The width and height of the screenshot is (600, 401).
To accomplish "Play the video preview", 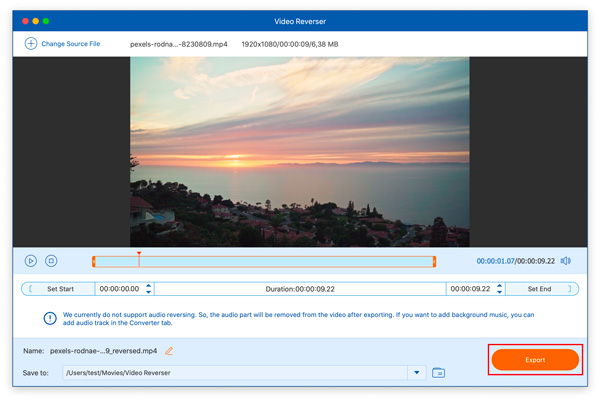I will (31, 261).
